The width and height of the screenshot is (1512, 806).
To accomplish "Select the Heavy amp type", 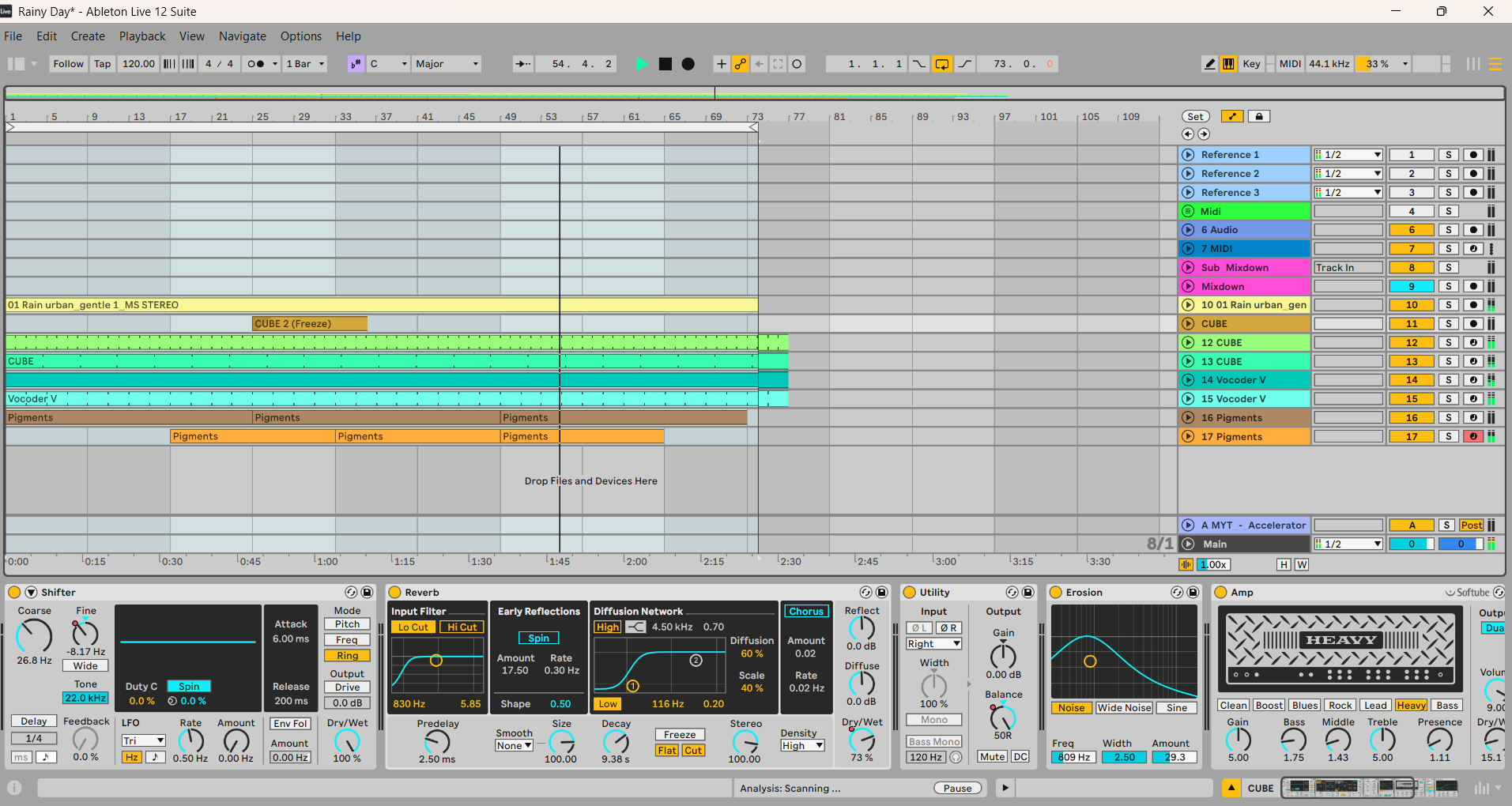I will click(x=1411, y=706).
